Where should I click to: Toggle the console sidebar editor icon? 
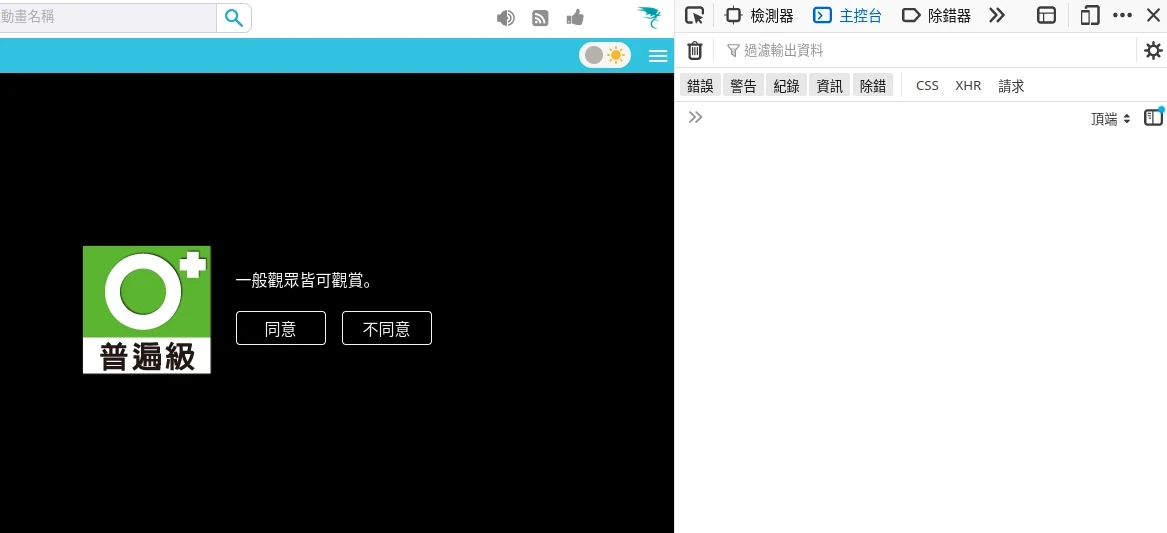click(1154, 117)
